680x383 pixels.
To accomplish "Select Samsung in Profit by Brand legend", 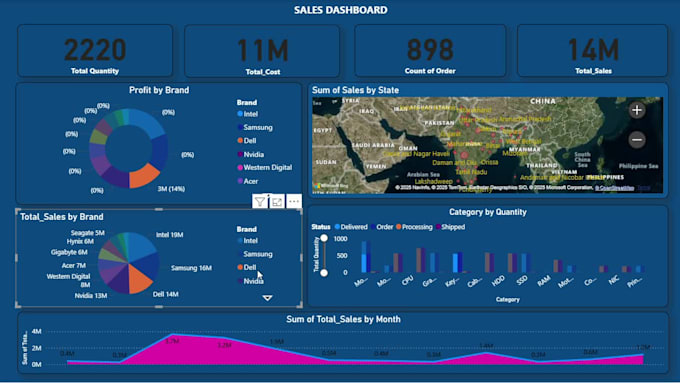I will (255, 128).
